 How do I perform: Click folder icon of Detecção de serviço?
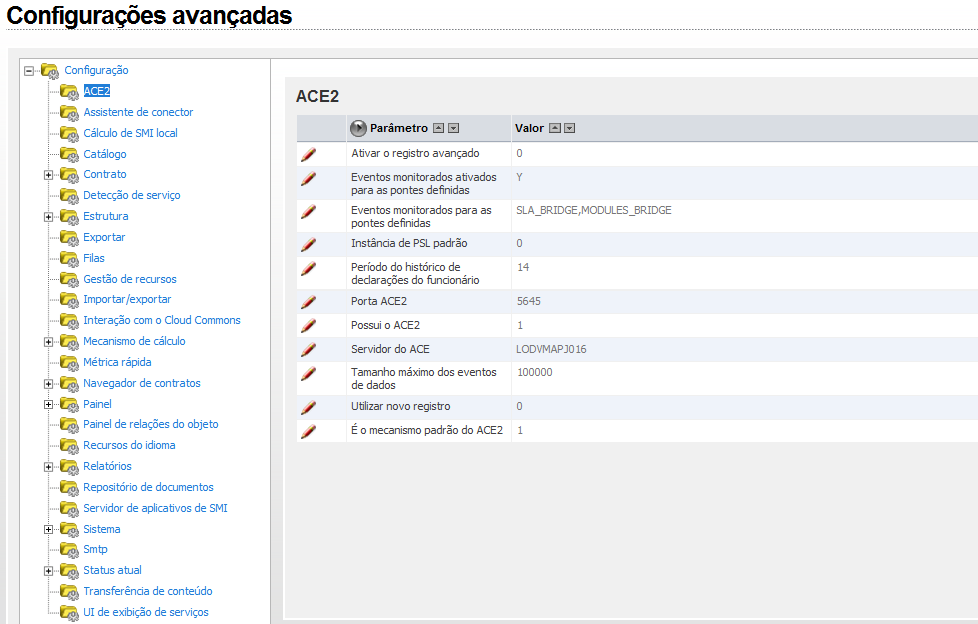69,196
